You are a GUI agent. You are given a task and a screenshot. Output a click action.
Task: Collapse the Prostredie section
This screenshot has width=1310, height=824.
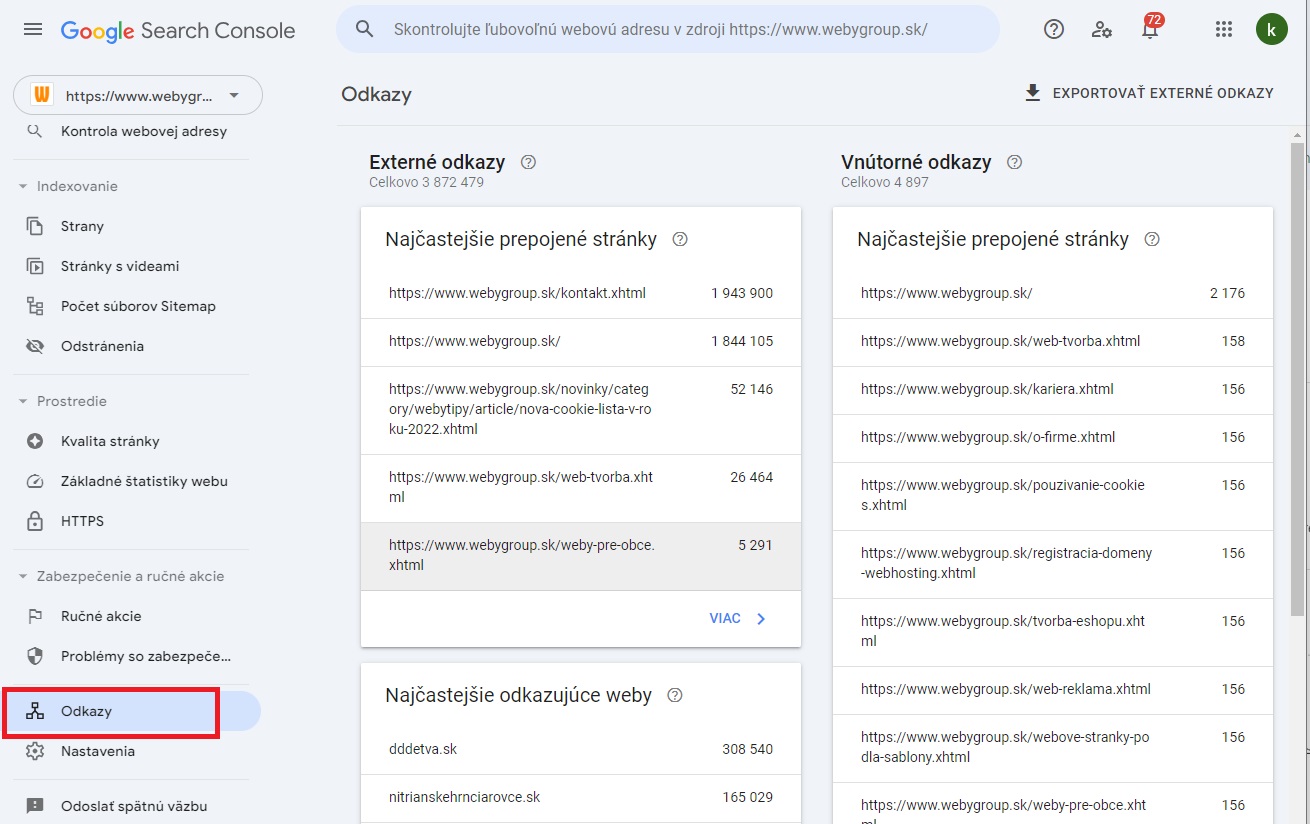[23, 401]
